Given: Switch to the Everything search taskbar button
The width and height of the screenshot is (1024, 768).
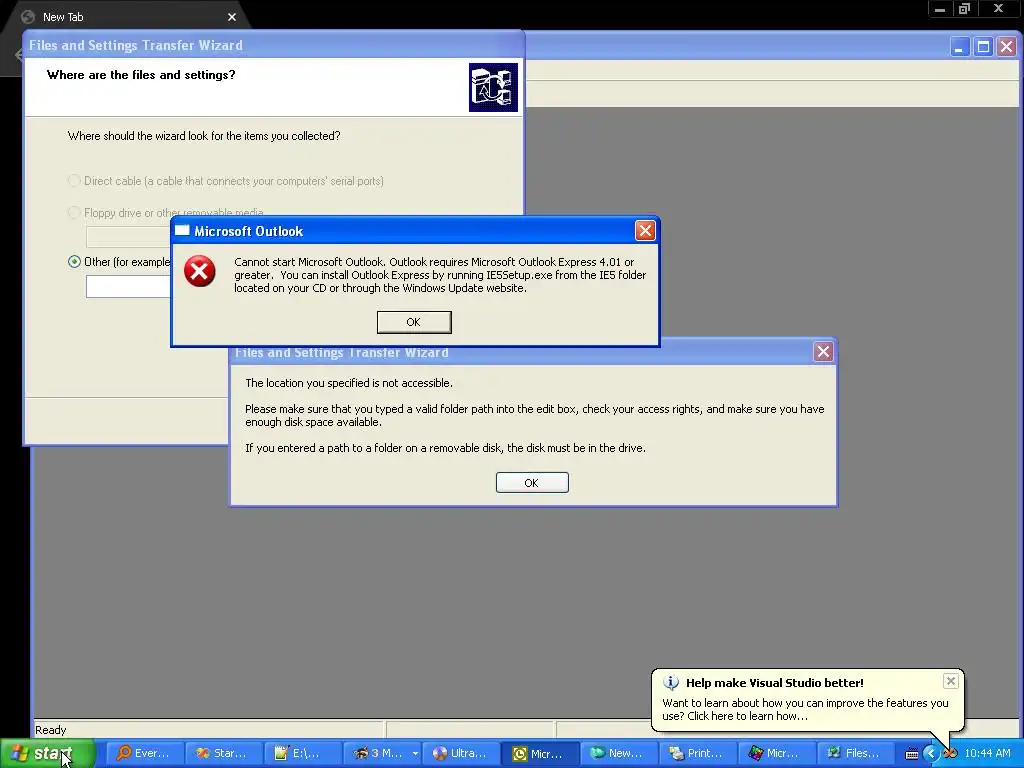Looking at the screenshot, I should click(144, 753).
